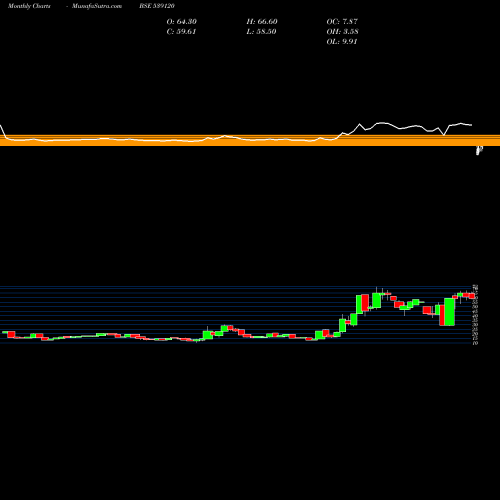Click the tallest green candlestick near the chart's right end

[450, 312]
